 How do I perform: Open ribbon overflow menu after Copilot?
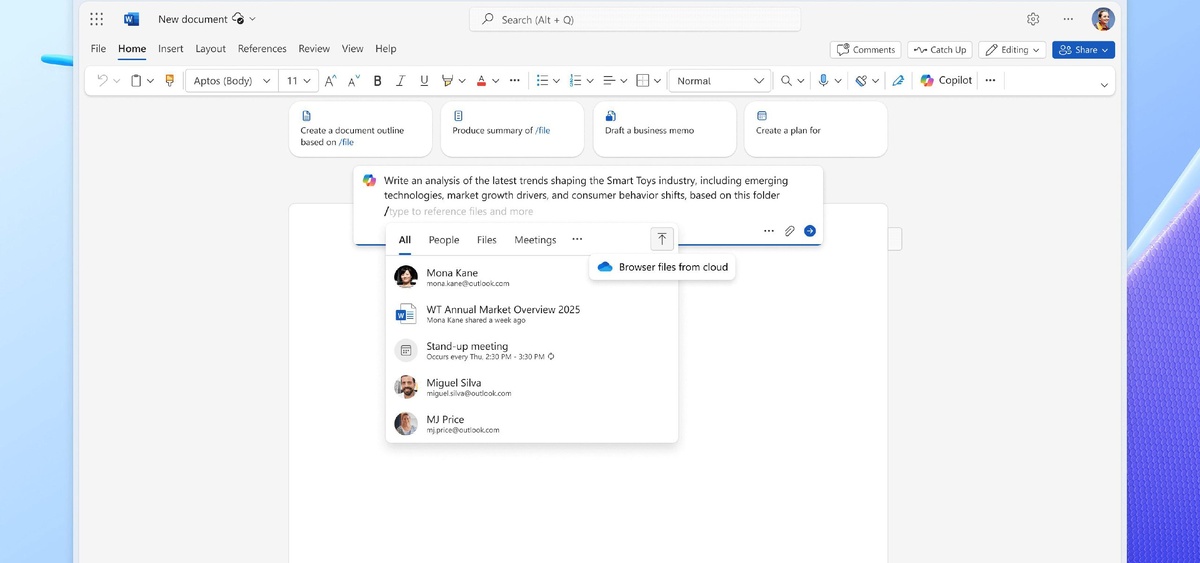click(990, 81)
